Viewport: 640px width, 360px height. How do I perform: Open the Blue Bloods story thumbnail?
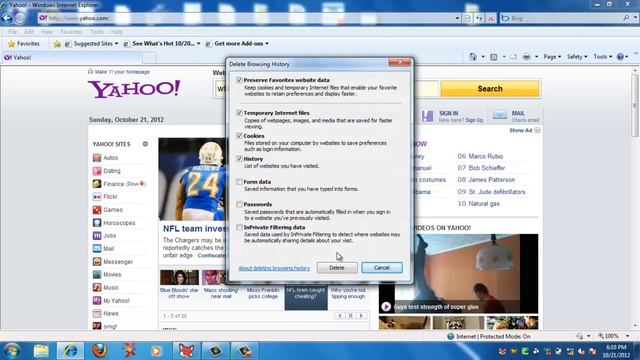[179, 278]
